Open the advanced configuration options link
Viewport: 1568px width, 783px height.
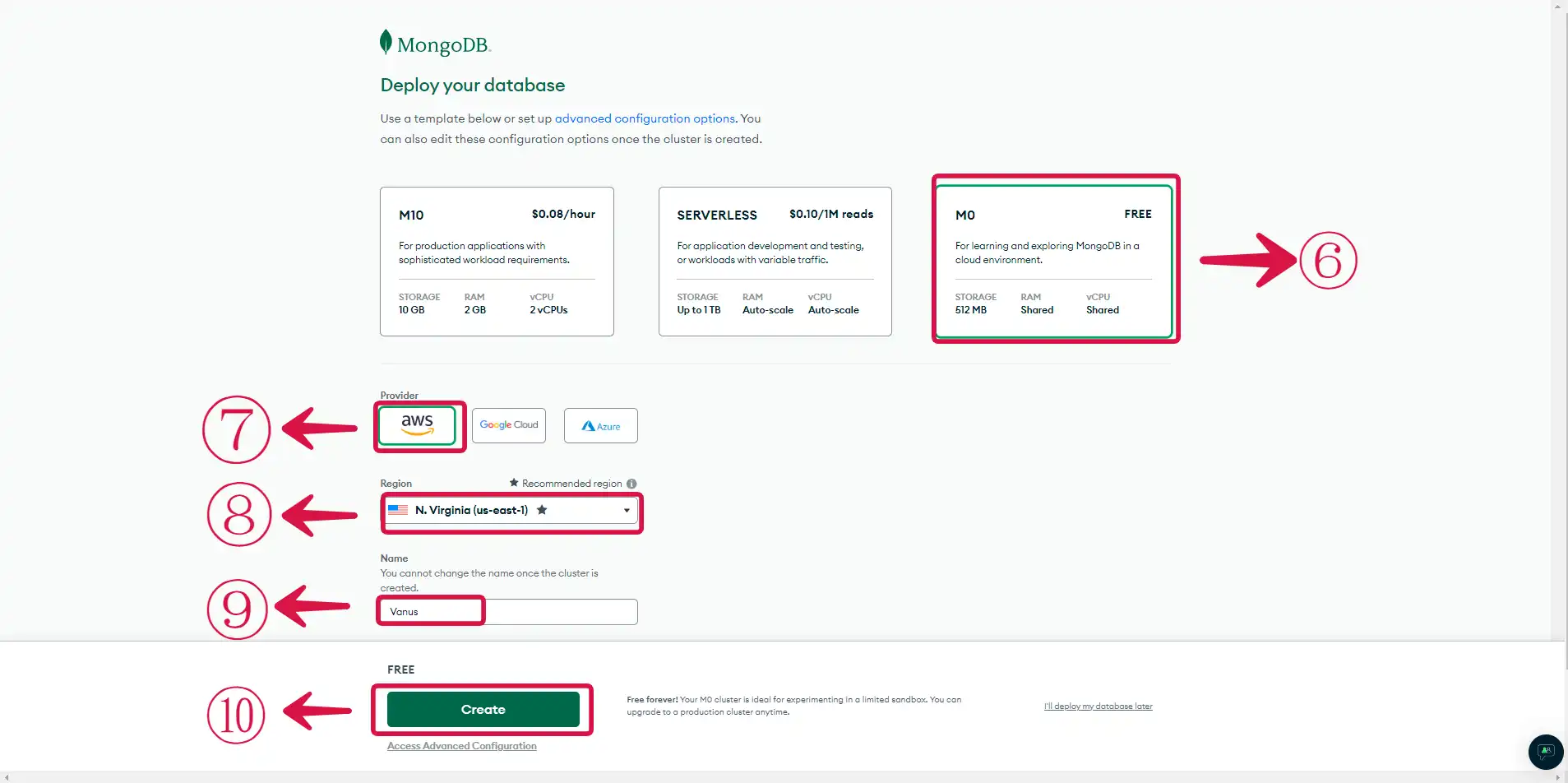coord(645,118)
